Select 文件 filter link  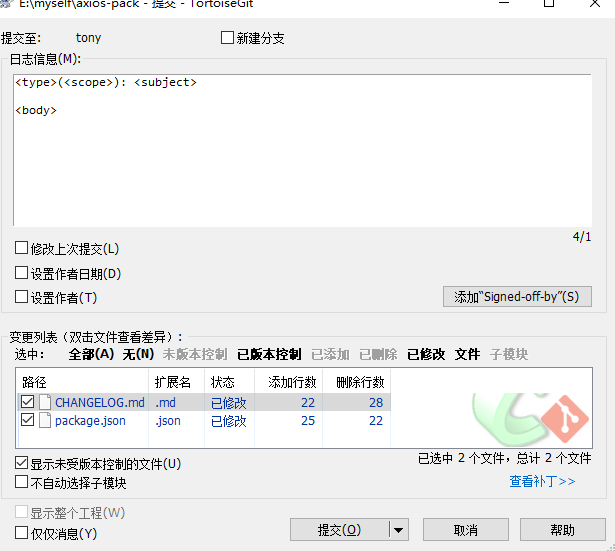(467, 354)
